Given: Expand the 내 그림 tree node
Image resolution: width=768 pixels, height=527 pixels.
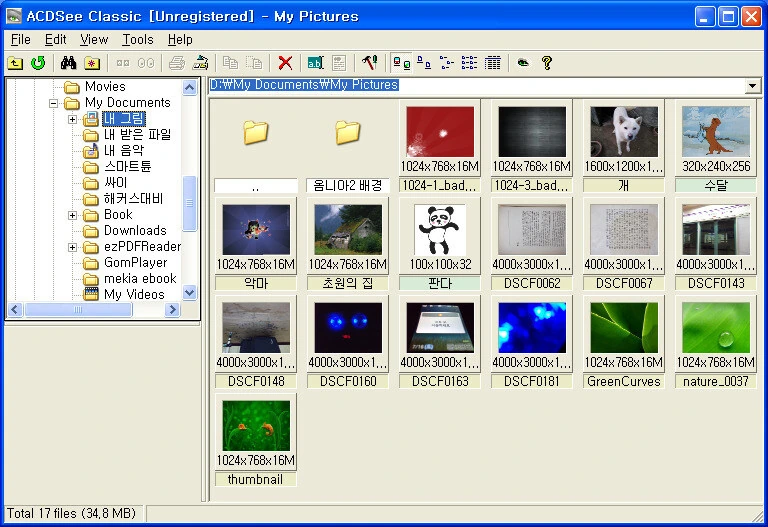Looking at the screenshot, I should pyautogui.click(x=72, y=119).
